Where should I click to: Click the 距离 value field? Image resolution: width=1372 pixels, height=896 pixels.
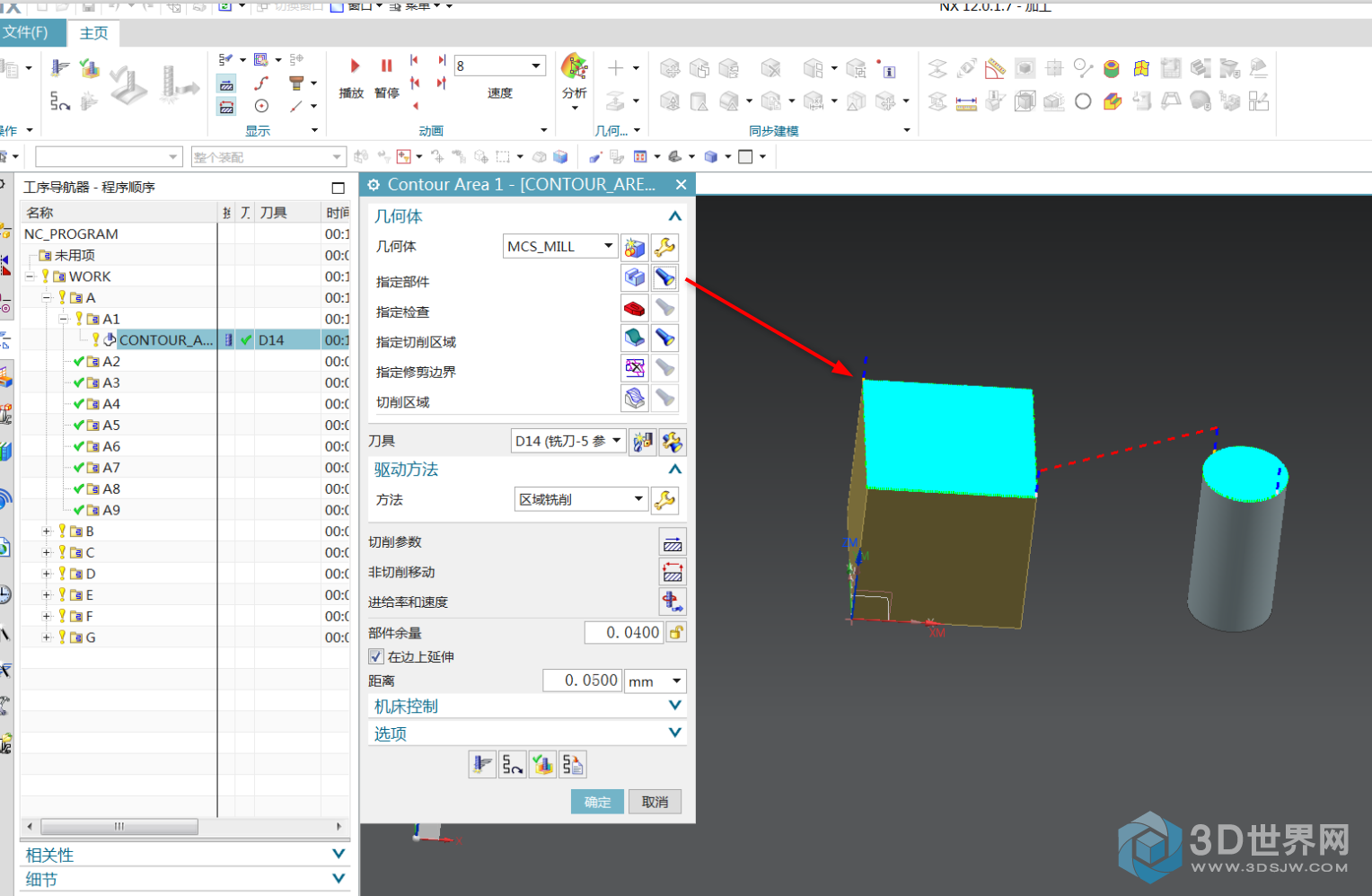[582, 681]
